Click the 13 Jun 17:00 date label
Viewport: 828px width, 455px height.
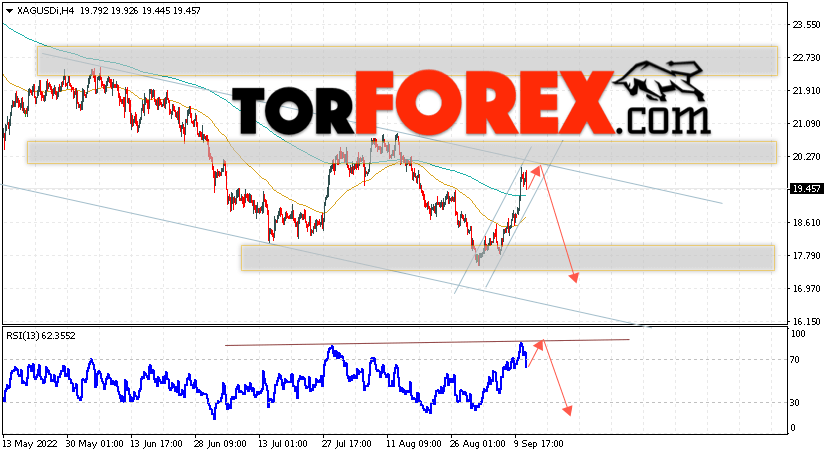tap(156, 444)
